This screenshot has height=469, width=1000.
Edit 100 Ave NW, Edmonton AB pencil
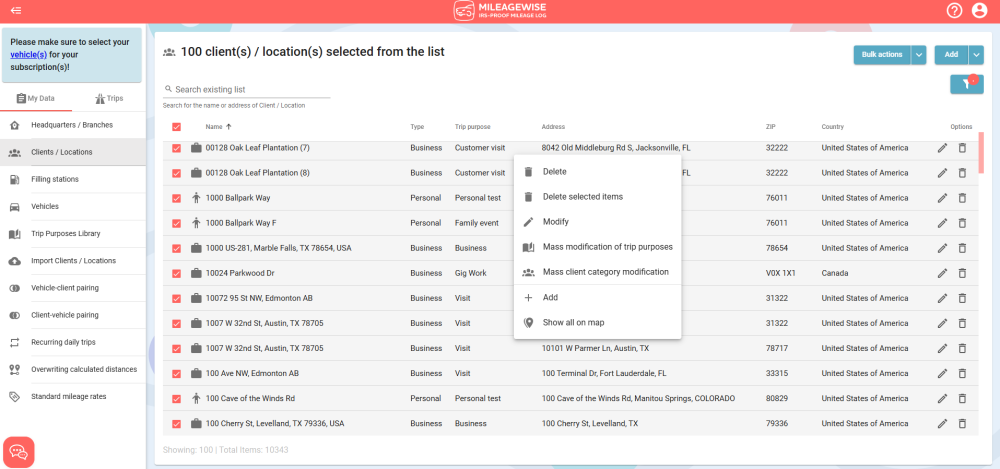[942, 373]
